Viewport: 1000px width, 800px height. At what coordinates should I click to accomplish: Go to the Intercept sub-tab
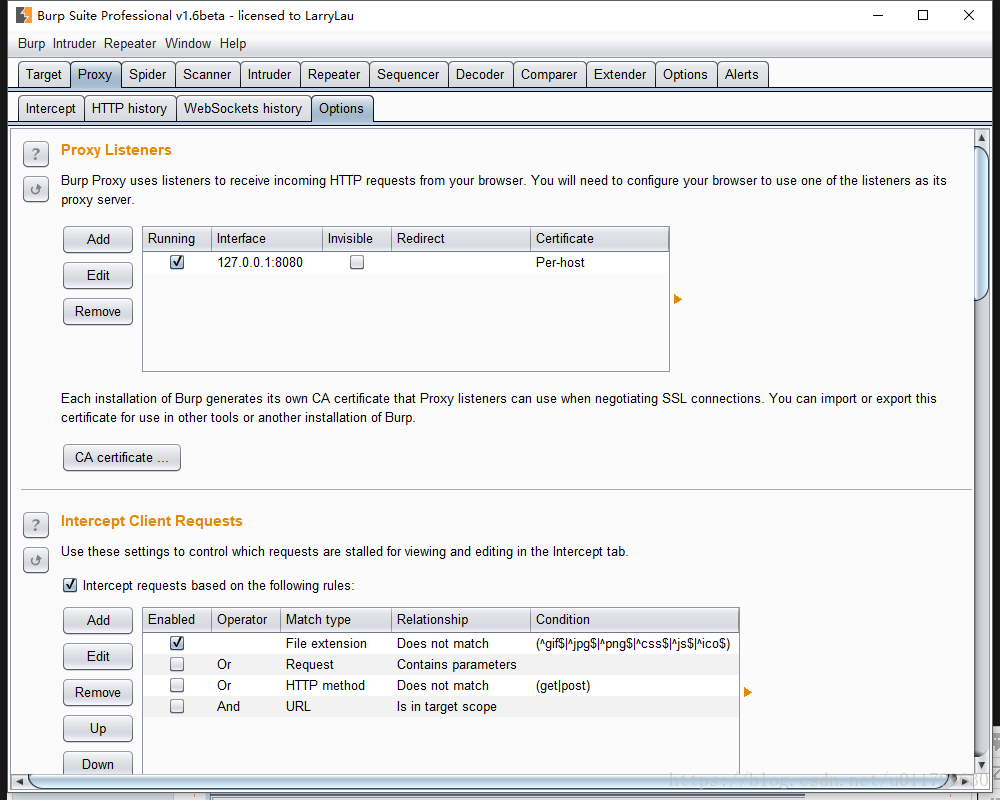51,108
